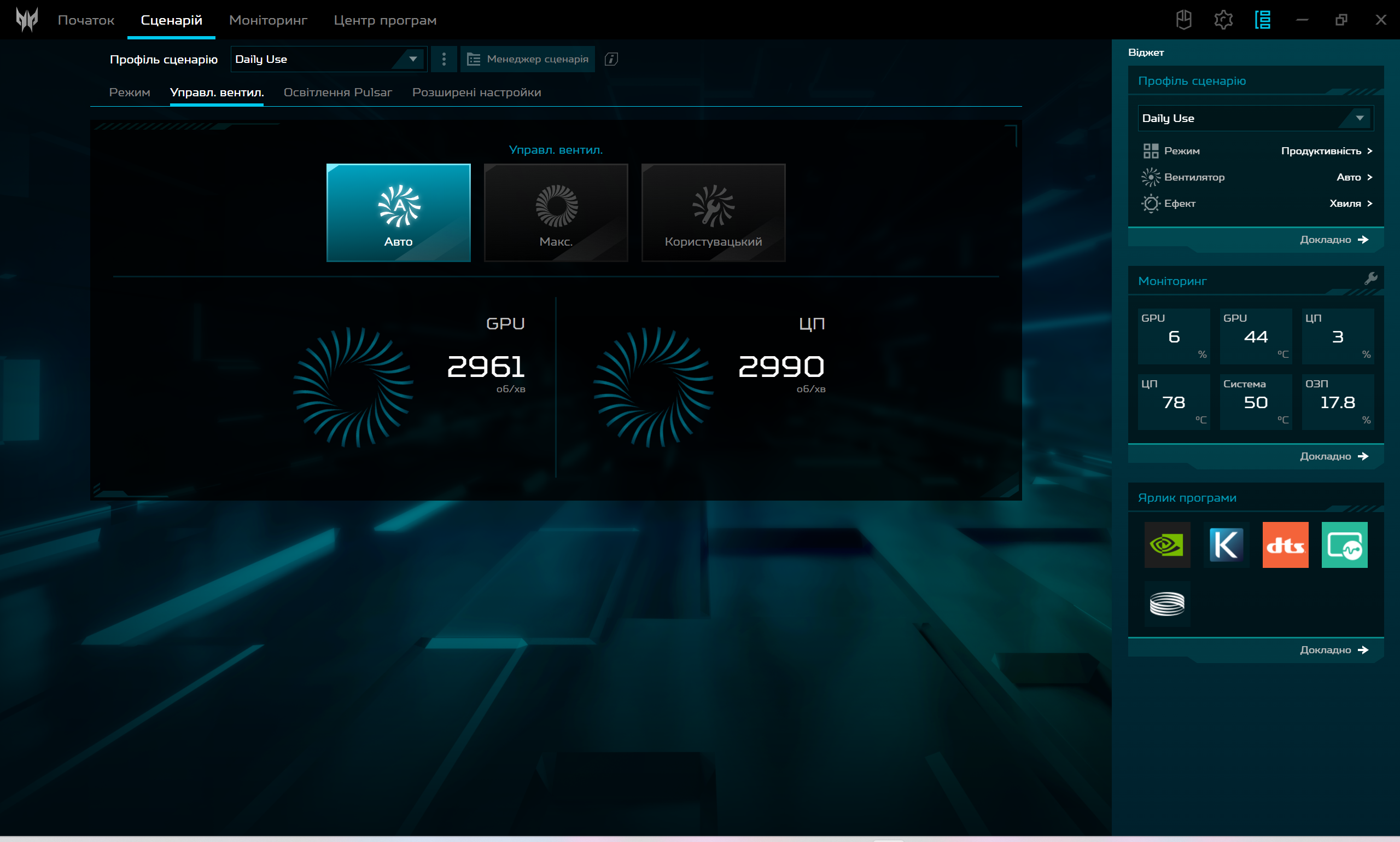Toggle the widget panel icon in the top bar
The height and width of the screenshot is (842, 1400).
[1262, 20]
